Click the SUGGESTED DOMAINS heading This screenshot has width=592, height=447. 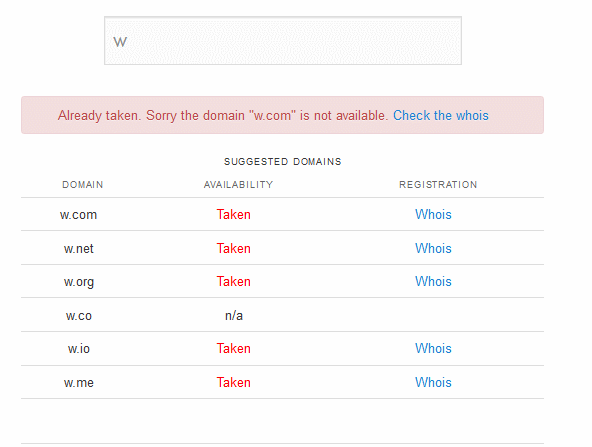point(282,162)
